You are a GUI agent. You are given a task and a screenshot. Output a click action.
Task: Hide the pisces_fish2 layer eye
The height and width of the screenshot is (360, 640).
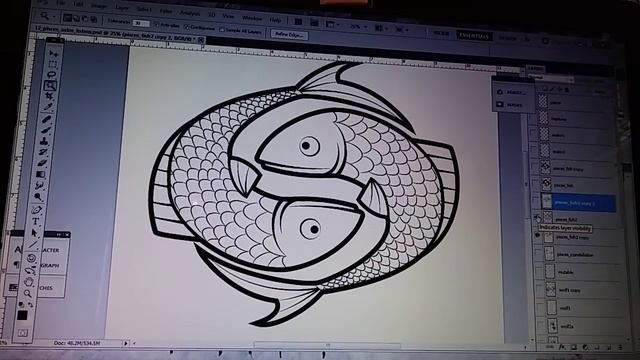pos(538,219)
